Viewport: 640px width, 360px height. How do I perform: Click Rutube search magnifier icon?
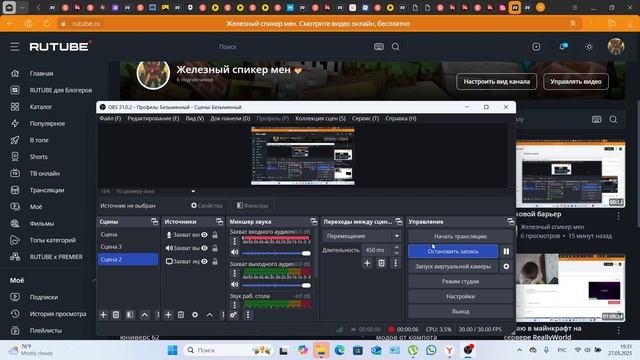pyautogui.click(x=396, y=47)
